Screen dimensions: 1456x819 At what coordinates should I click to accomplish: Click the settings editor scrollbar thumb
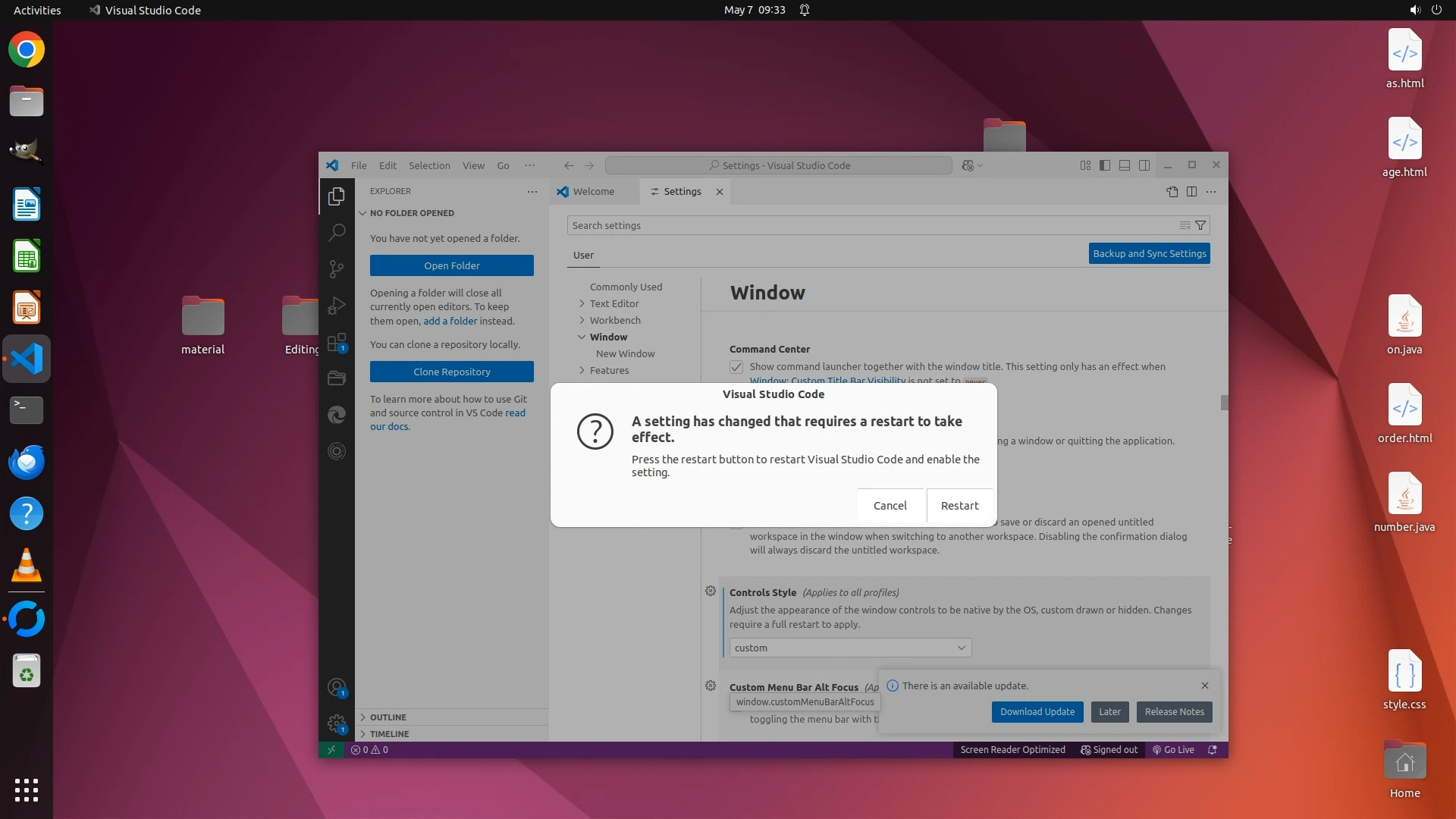(x=1224, y=403)
